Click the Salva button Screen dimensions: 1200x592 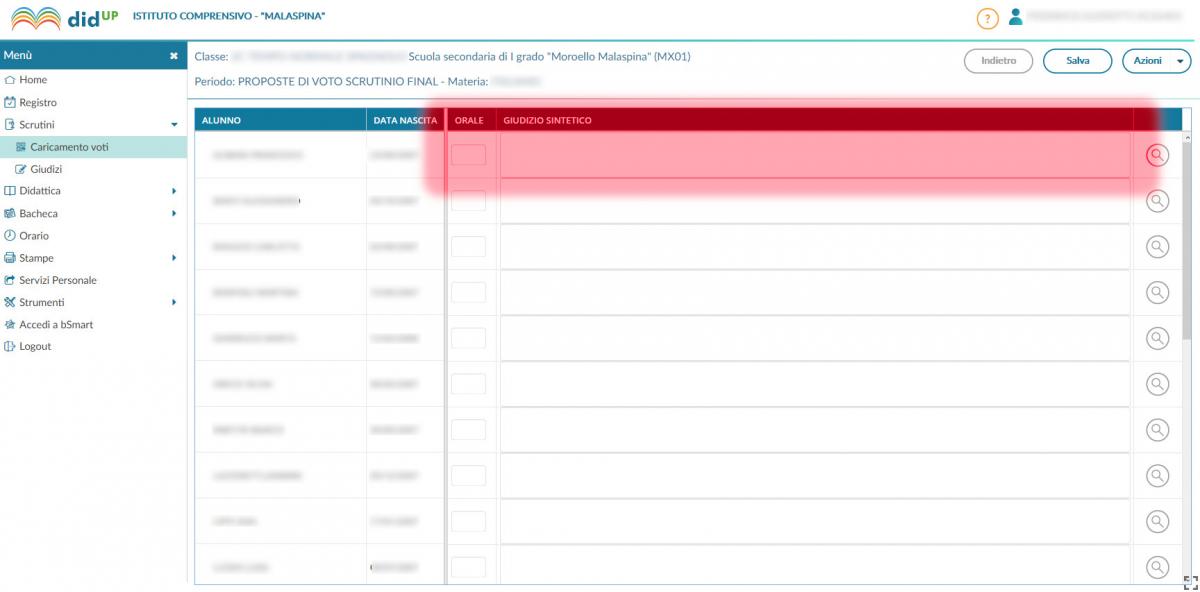[1077, 61]
